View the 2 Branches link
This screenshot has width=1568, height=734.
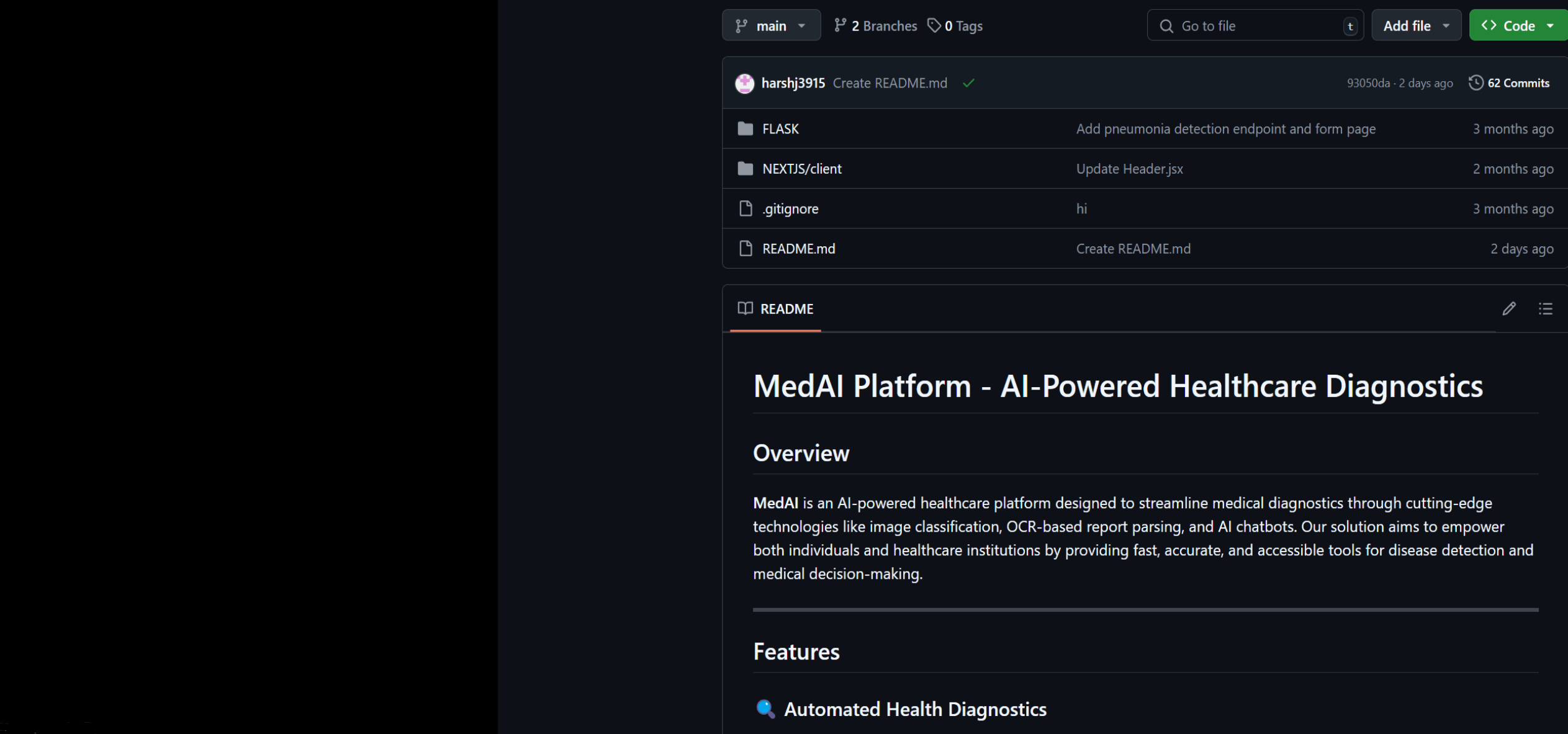pos(875,25)
